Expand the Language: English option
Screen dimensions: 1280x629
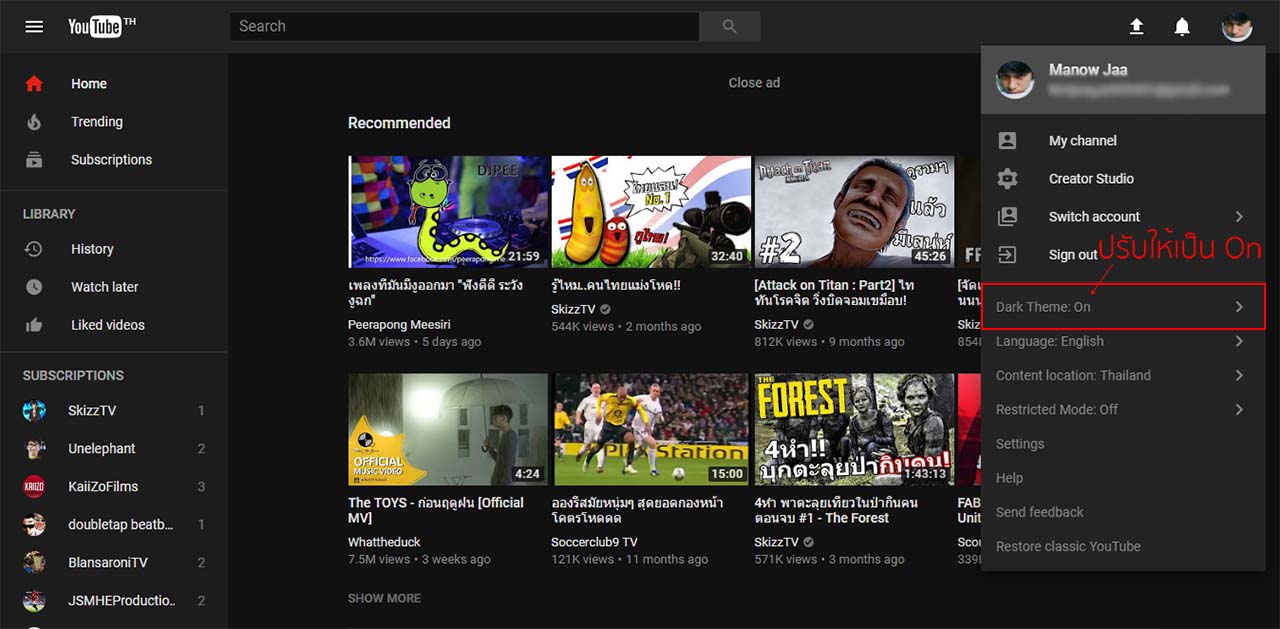[x=1122, y=341]
